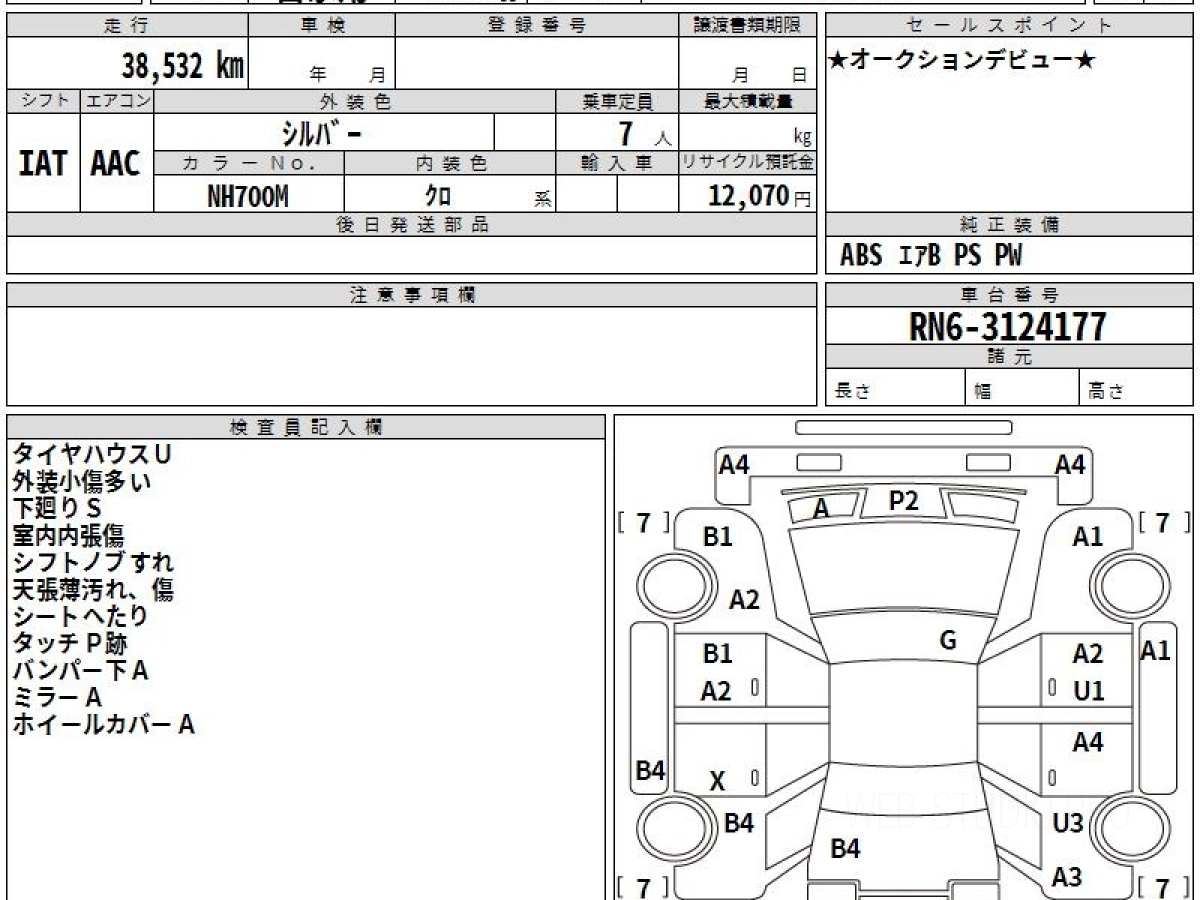This screenshot has width=1200, height=900.
Task: Click the 12,070円 recycle deposit value
Action: coord(759,196)
